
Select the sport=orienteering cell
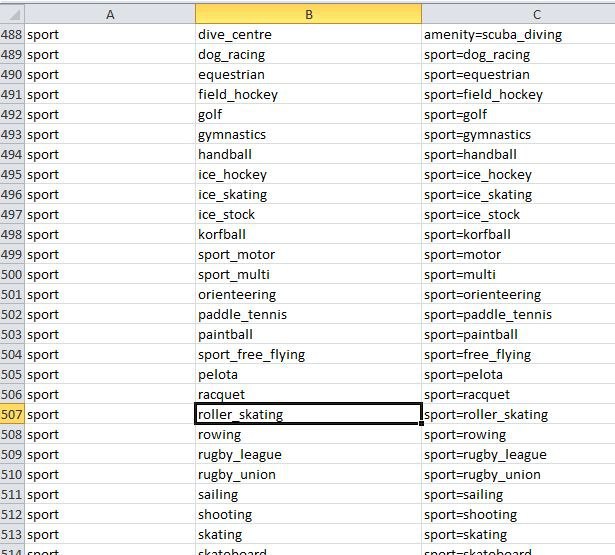(519, 294)
